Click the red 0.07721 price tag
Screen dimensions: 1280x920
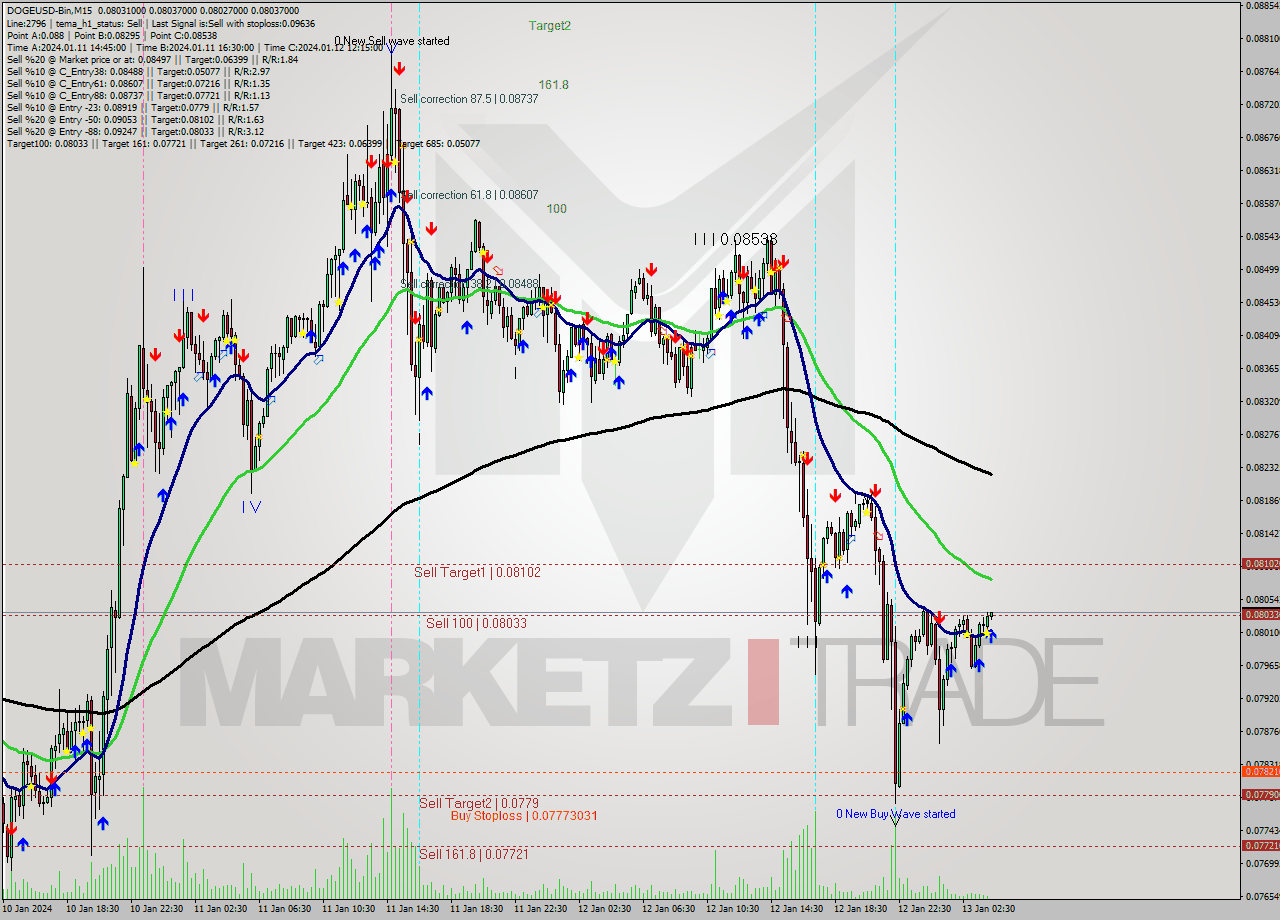coord(1260,845)
